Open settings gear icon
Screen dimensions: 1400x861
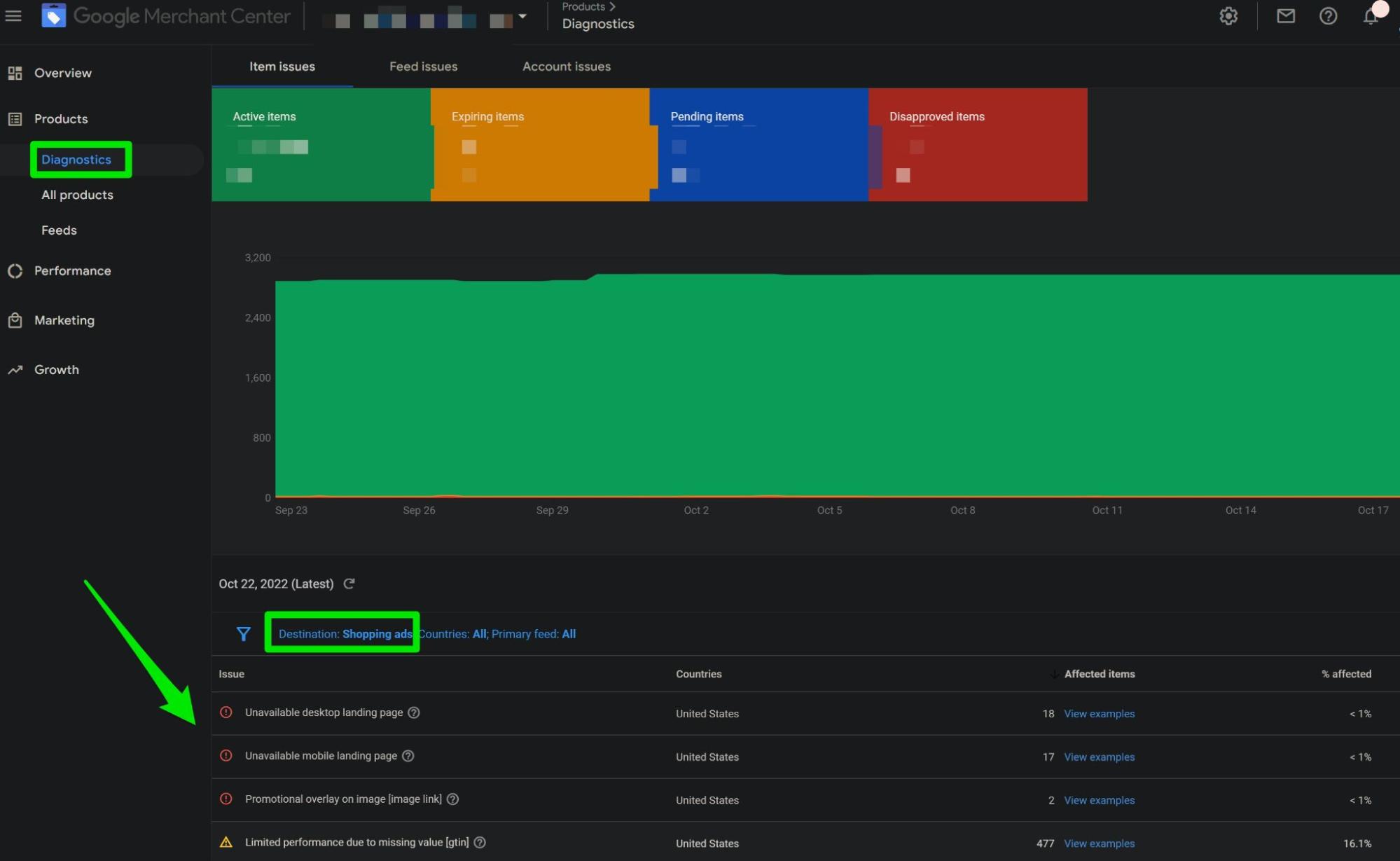click(x=1228, y=16)
